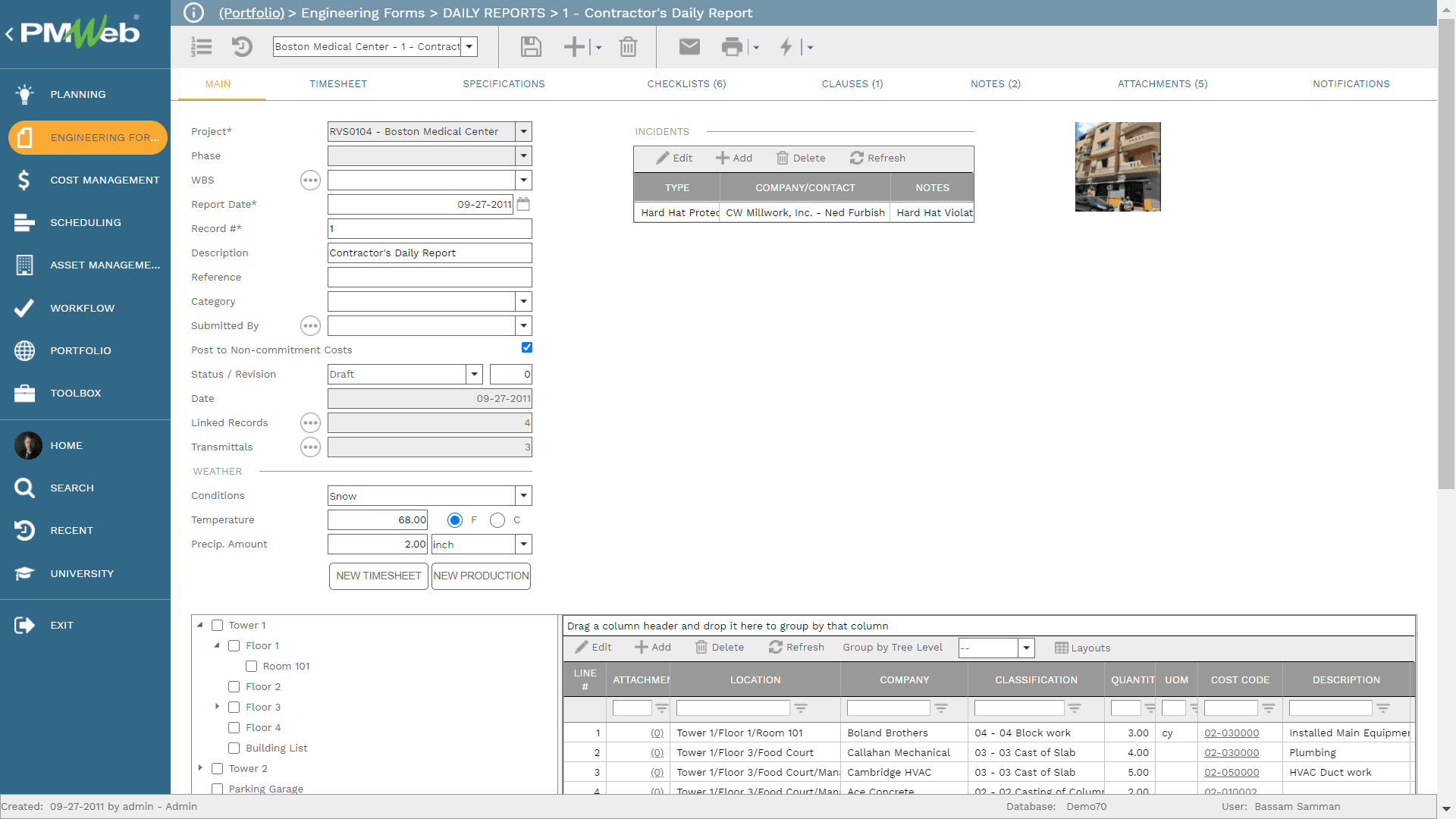Image resolution: width=1456 pixels, height=819 pixels.
Task: Open the Attachments (5) tab
Action: [1163, 83]
